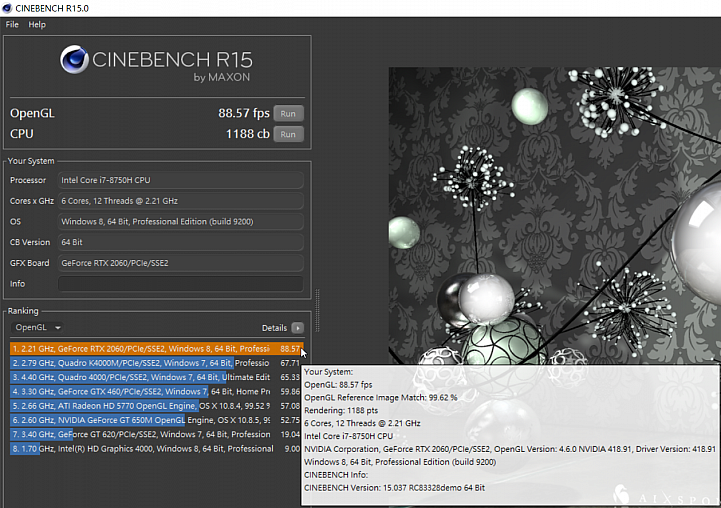Click the panel splitter handle beside Ranking
721x508 pixels.
pyautogui.click(x=317, y=310)
